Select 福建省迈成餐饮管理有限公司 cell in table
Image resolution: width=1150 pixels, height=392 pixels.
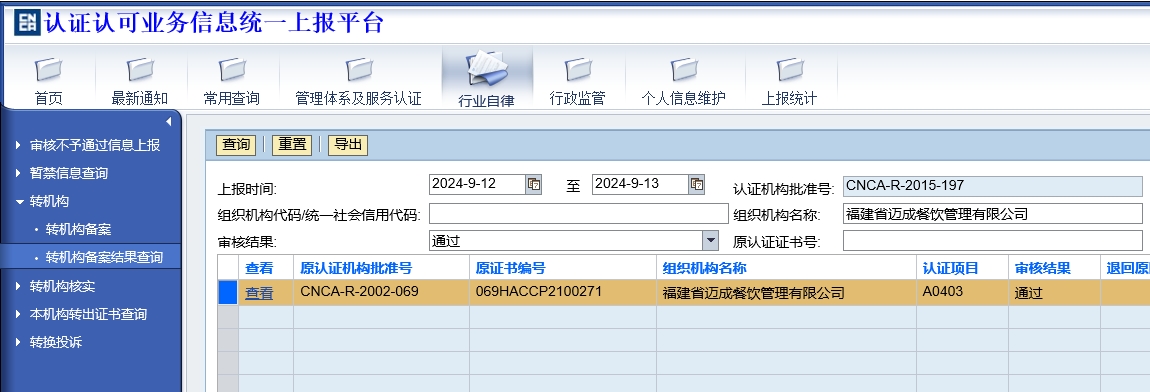tap(786, 292)
